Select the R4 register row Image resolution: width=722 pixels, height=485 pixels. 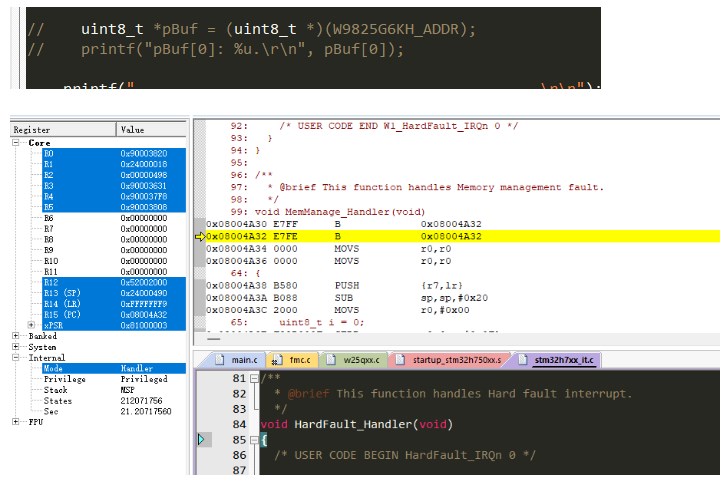coord(114,196)
